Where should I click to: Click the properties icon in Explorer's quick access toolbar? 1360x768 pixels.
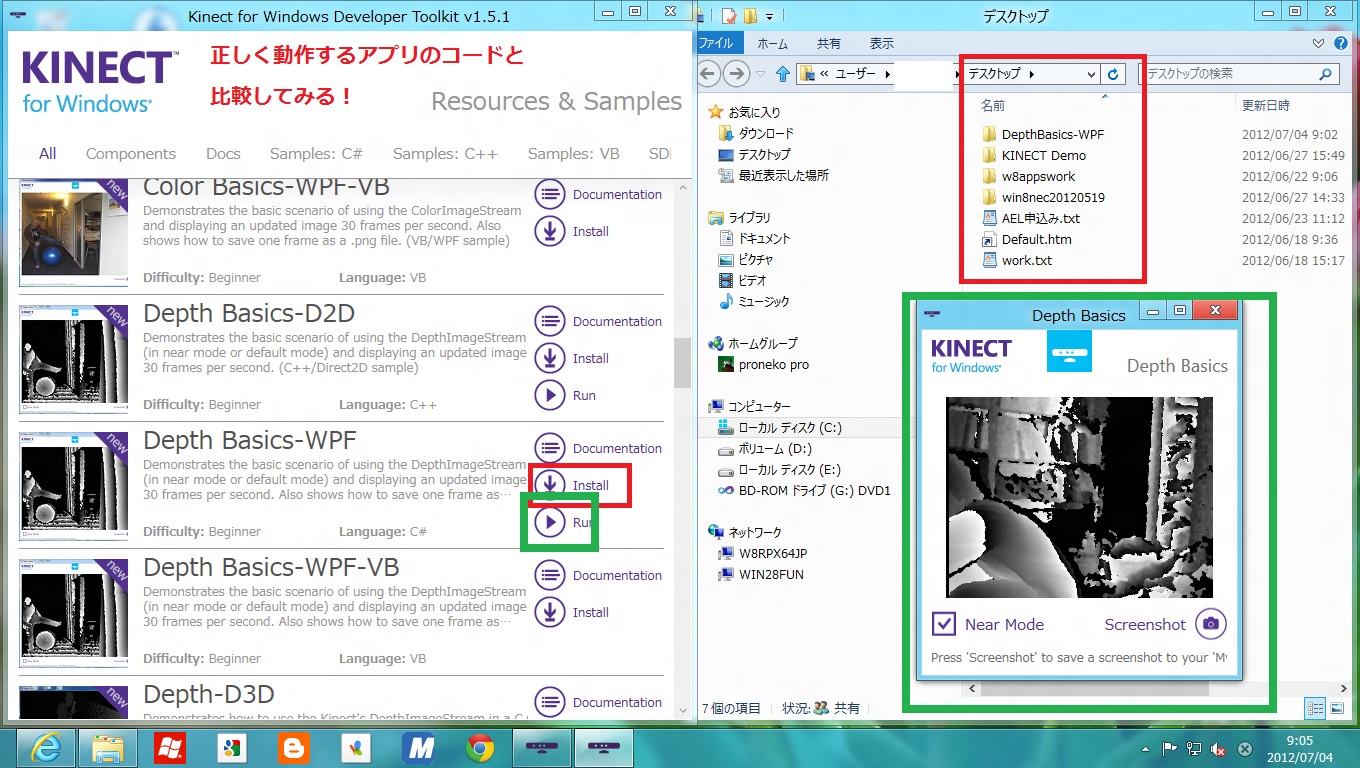(730, 15)
